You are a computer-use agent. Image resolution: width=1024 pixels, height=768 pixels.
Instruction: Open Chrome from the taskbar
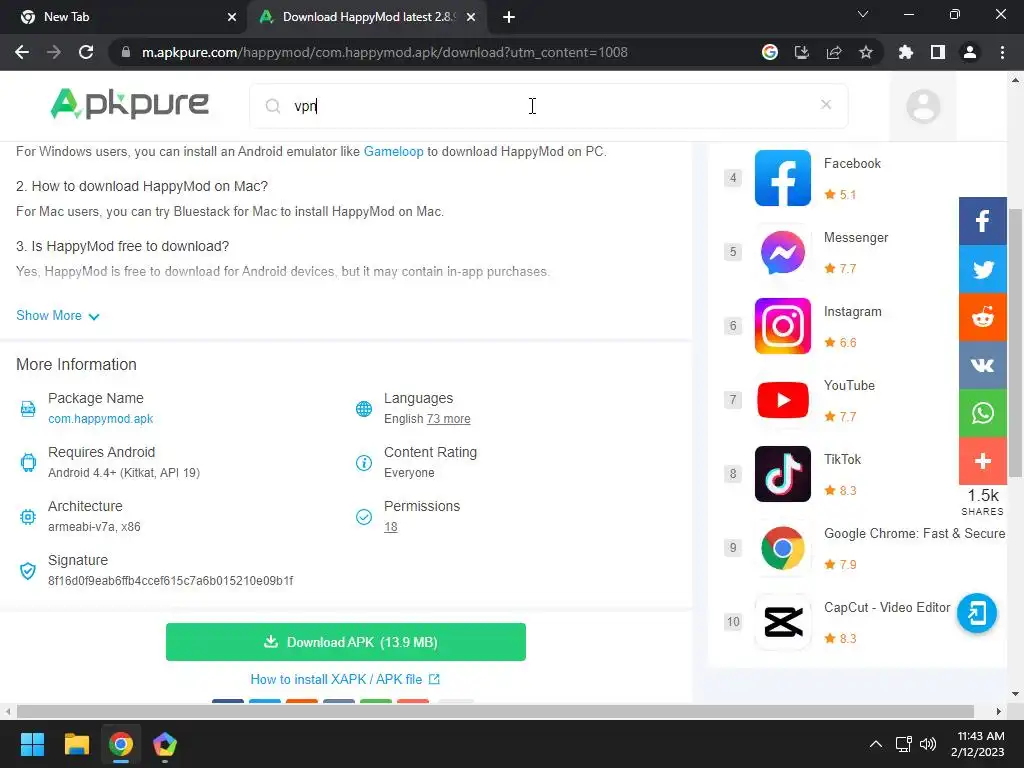coord(121,744)
